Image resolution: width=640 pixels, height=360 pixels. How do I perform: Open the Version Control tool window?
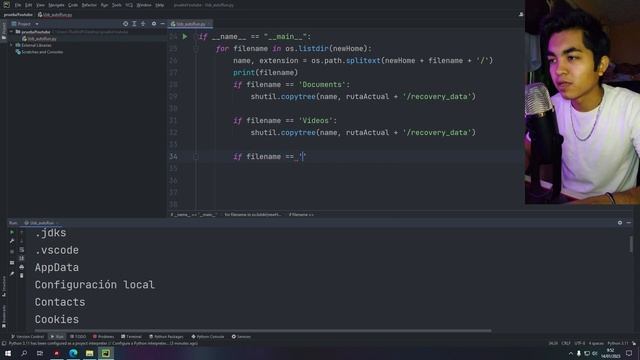(27, 337)
